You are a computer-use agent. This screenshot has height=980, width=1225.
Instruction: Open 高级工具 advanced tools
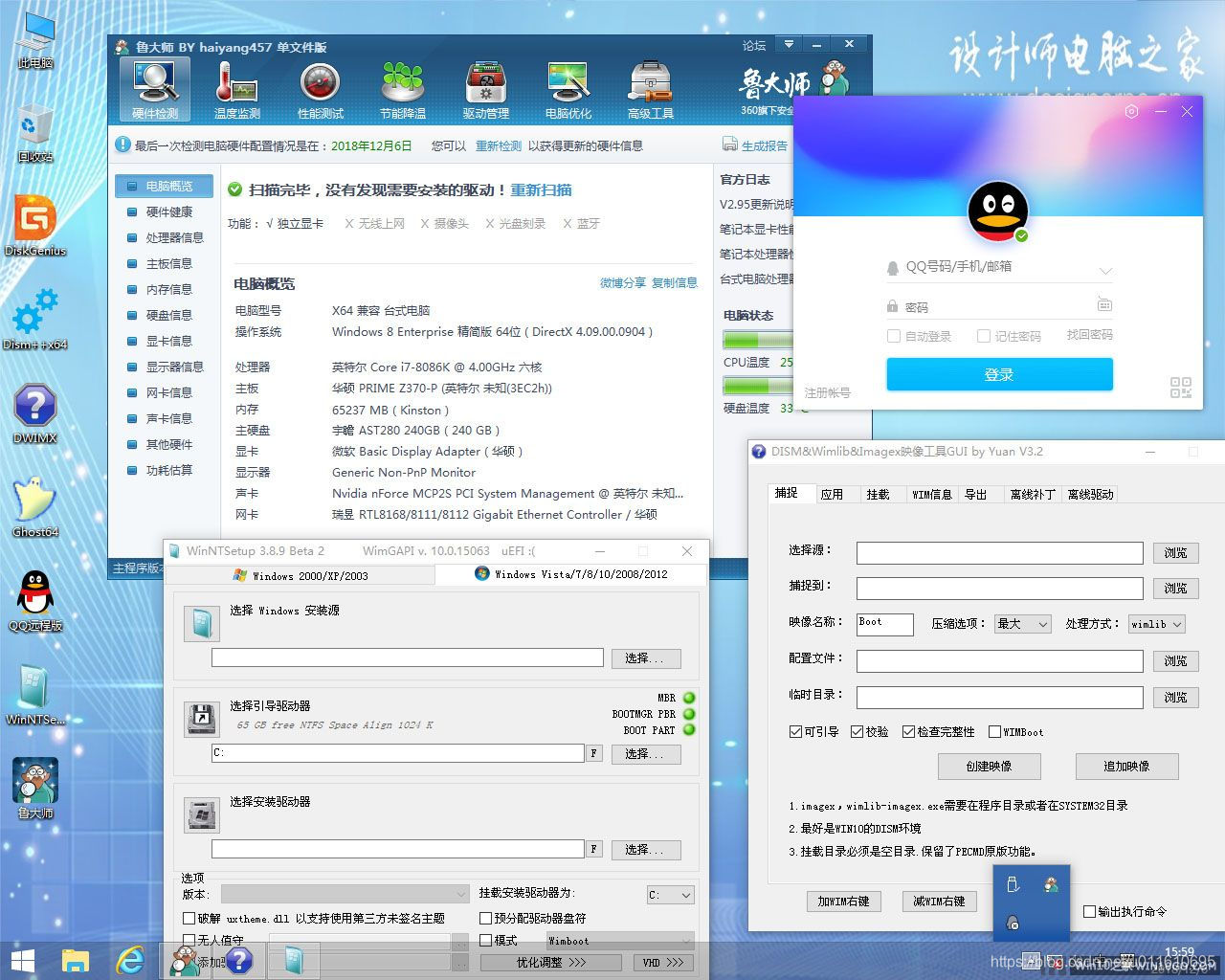click(x=651, y=89)
